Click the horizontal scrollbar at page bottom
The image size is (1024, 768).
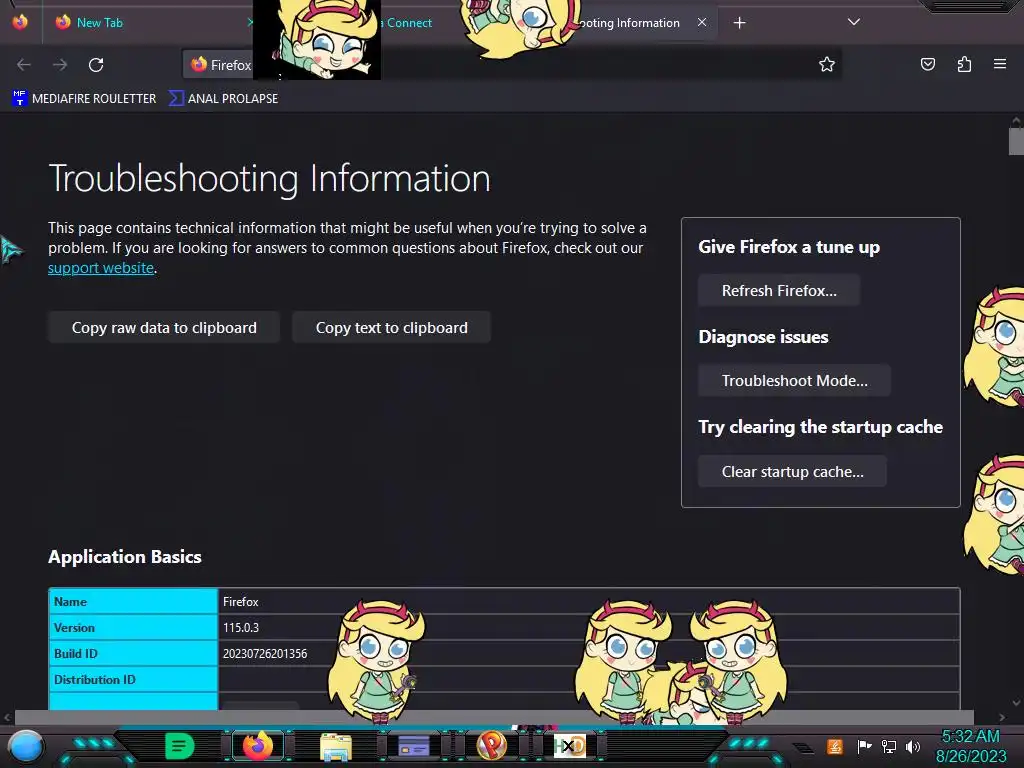click(x=494, y=717)
